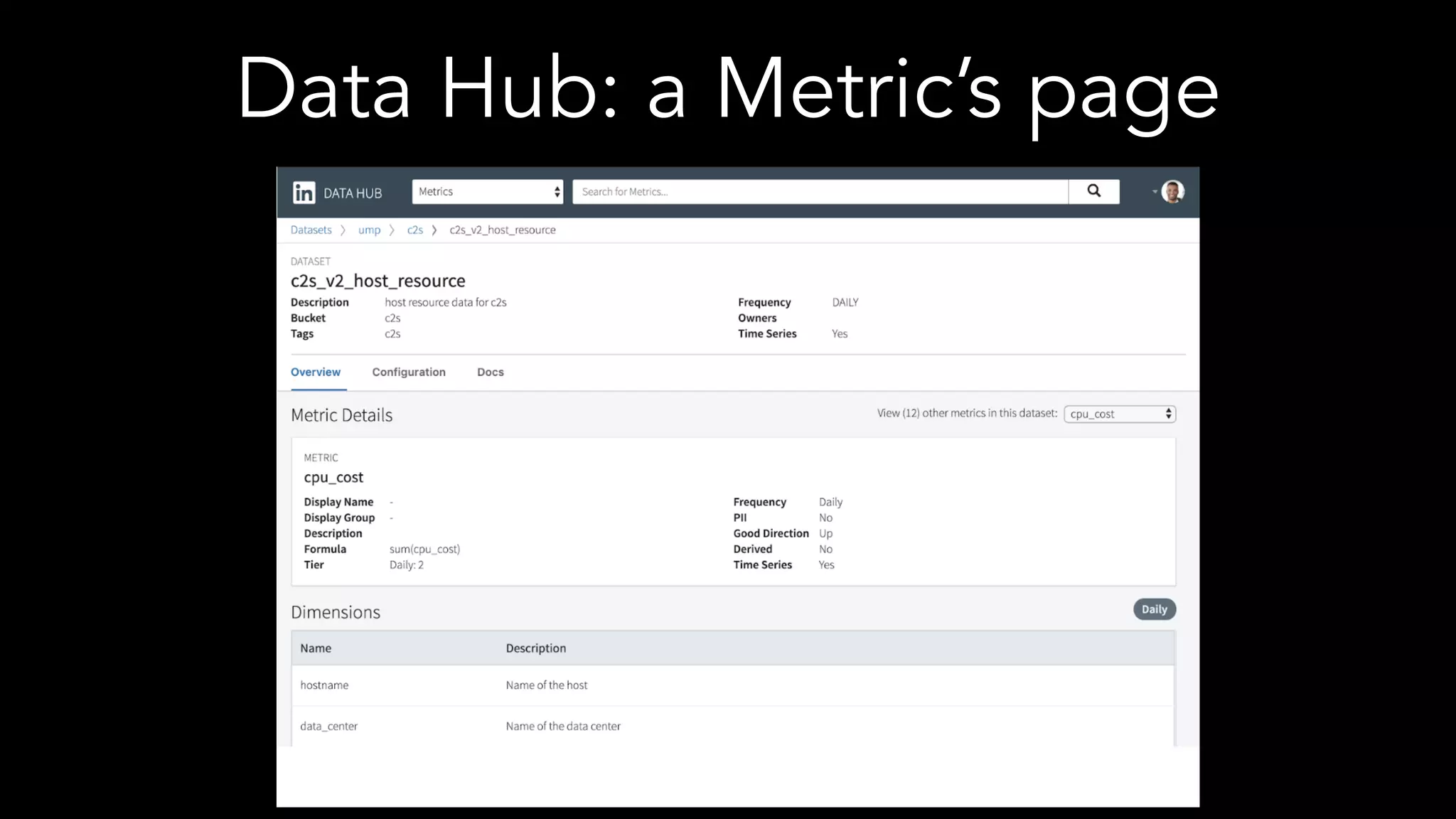Click the 'View (12) other metrics' label
The height and width of the screenshot is (819, 1456).
(x=967, y=413)
